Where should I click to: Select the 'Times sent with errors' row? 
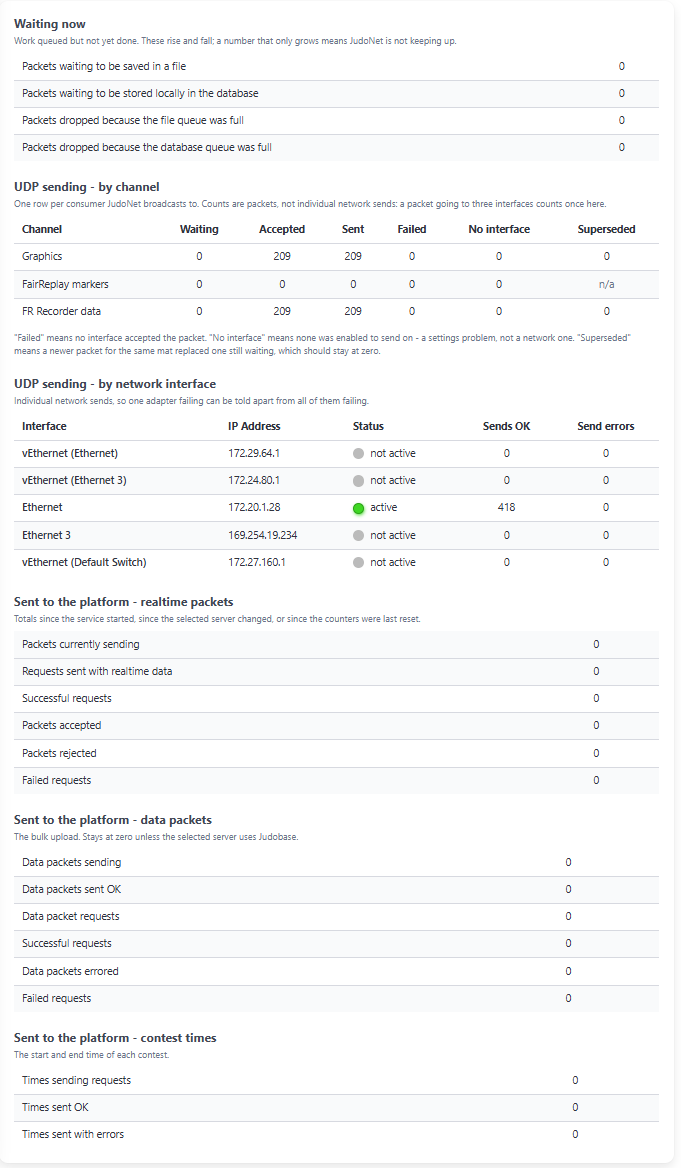pyautogui.click(x=336, y=1134)
